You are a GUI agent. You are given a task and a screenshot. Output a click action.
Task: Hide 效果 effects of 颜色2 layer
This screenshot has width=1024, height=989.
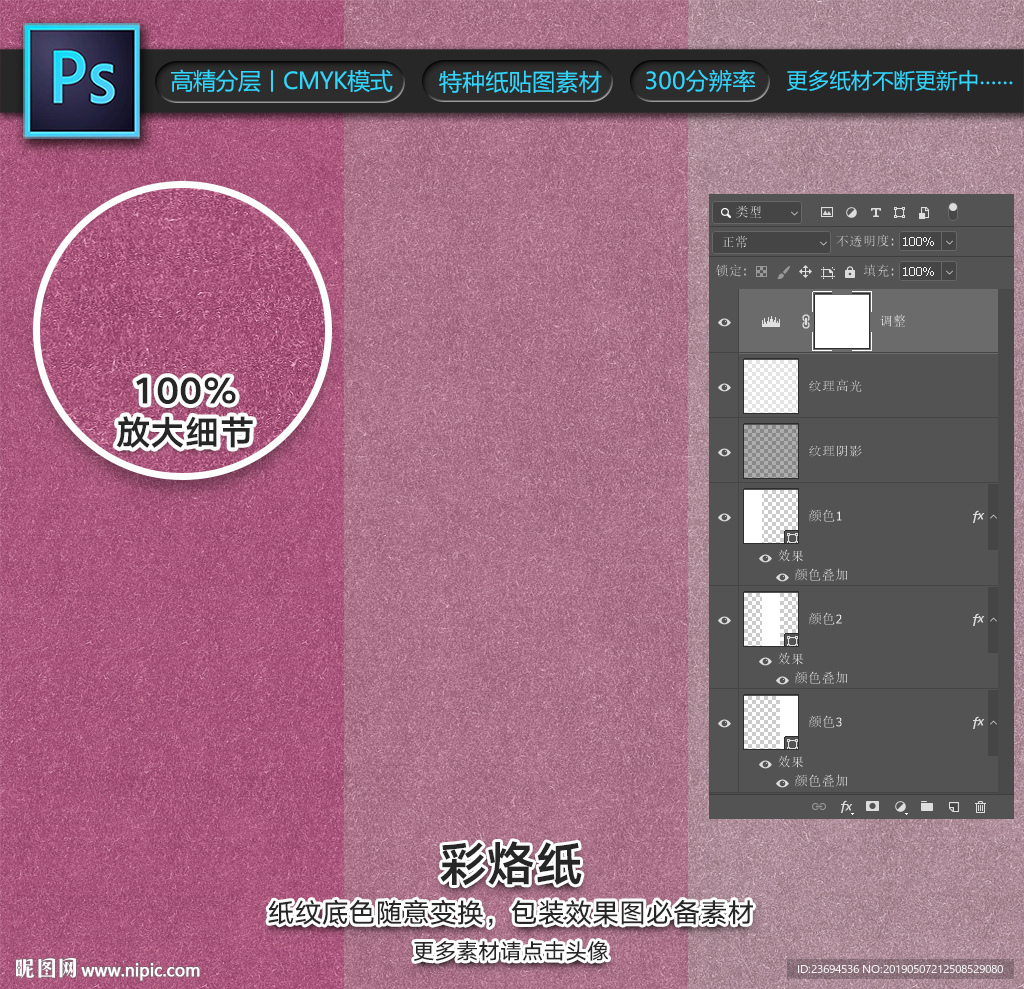pos(765,661)
